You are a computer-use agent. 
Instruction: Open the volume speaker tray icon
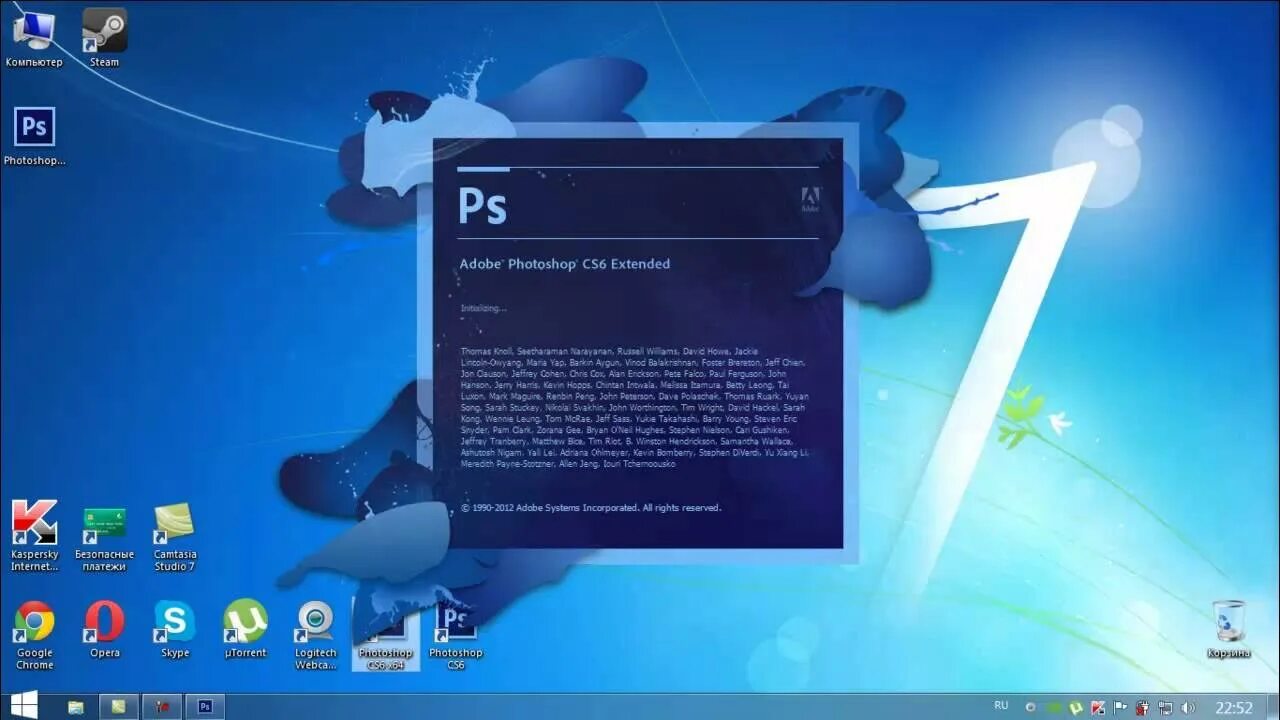(1187, 708)
